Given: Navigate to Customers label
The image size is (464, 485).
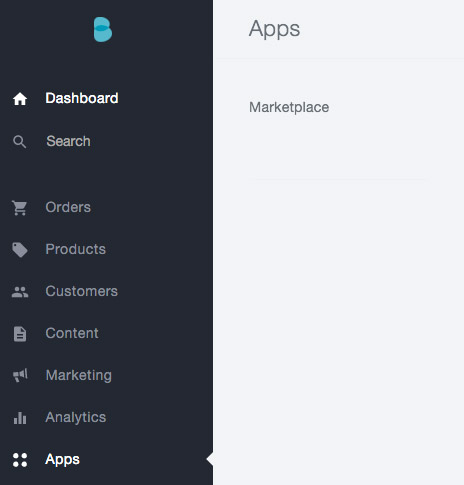Looking at the screenshot, I should click(81, 291).
